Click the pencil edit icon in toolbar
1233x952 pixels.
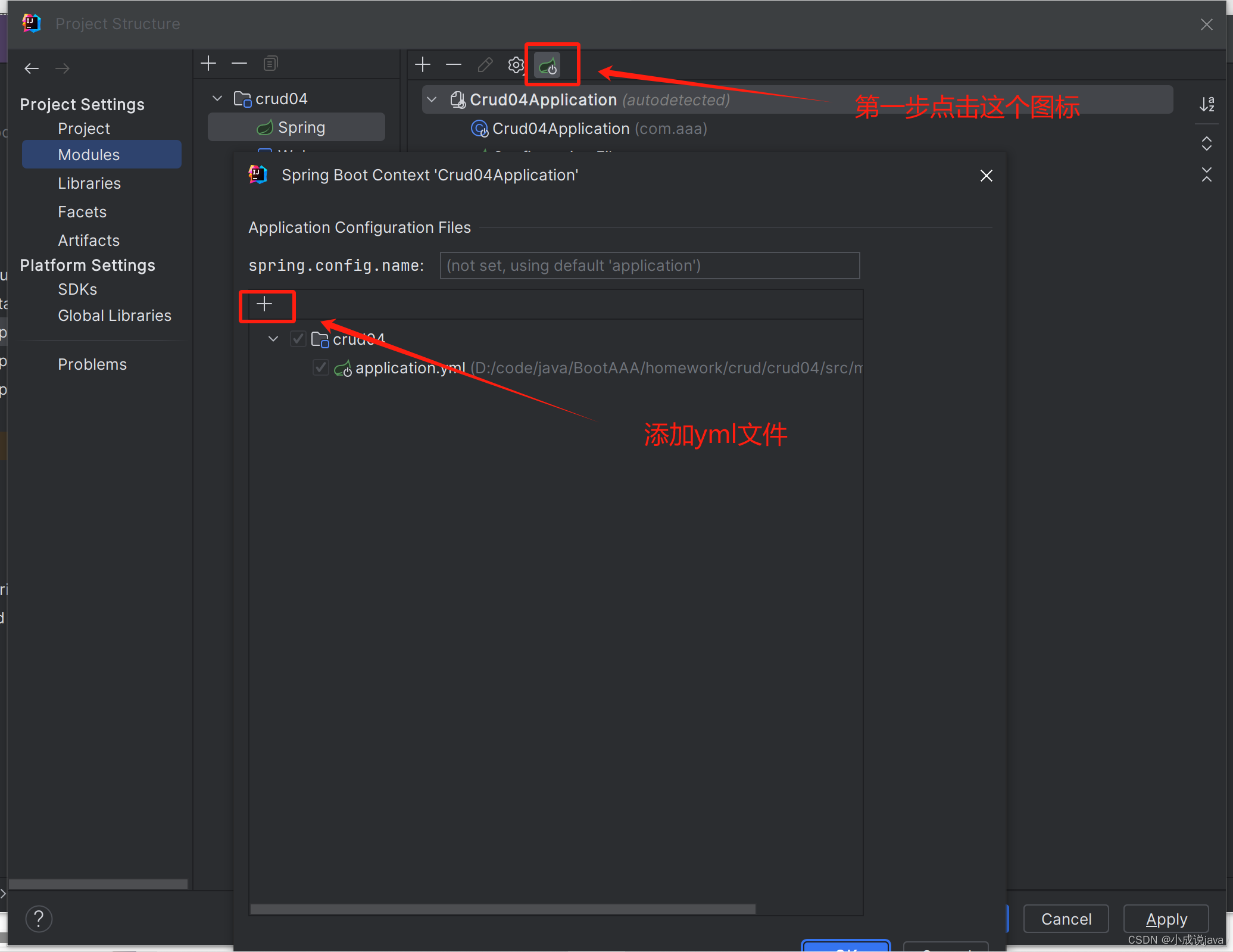485,65
